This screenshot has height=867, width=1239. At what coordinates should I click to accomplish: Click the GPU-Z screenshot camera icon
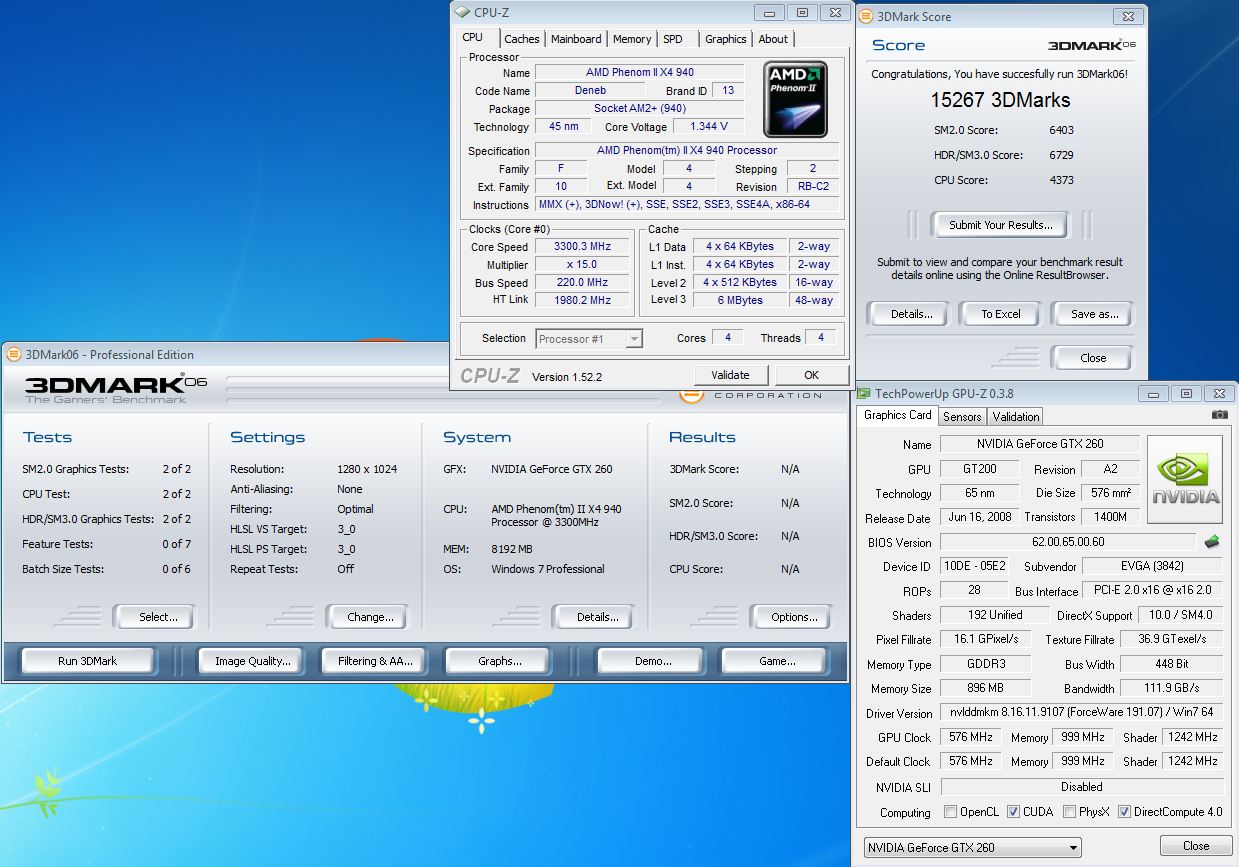(x=1219, y=415)
